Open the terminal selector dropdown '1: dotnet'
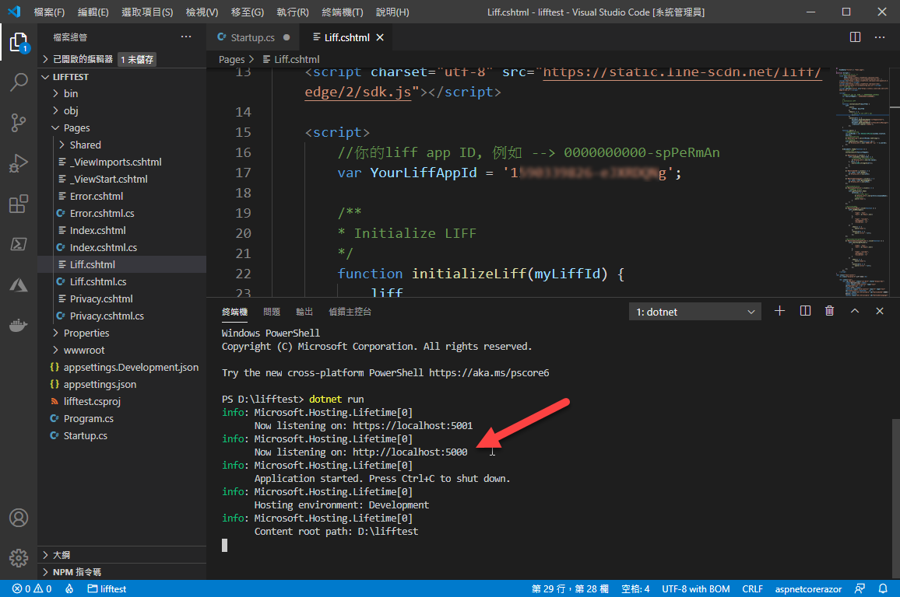Image resolution: width=900 pixels, height=597 pixels. click(696, 312)
